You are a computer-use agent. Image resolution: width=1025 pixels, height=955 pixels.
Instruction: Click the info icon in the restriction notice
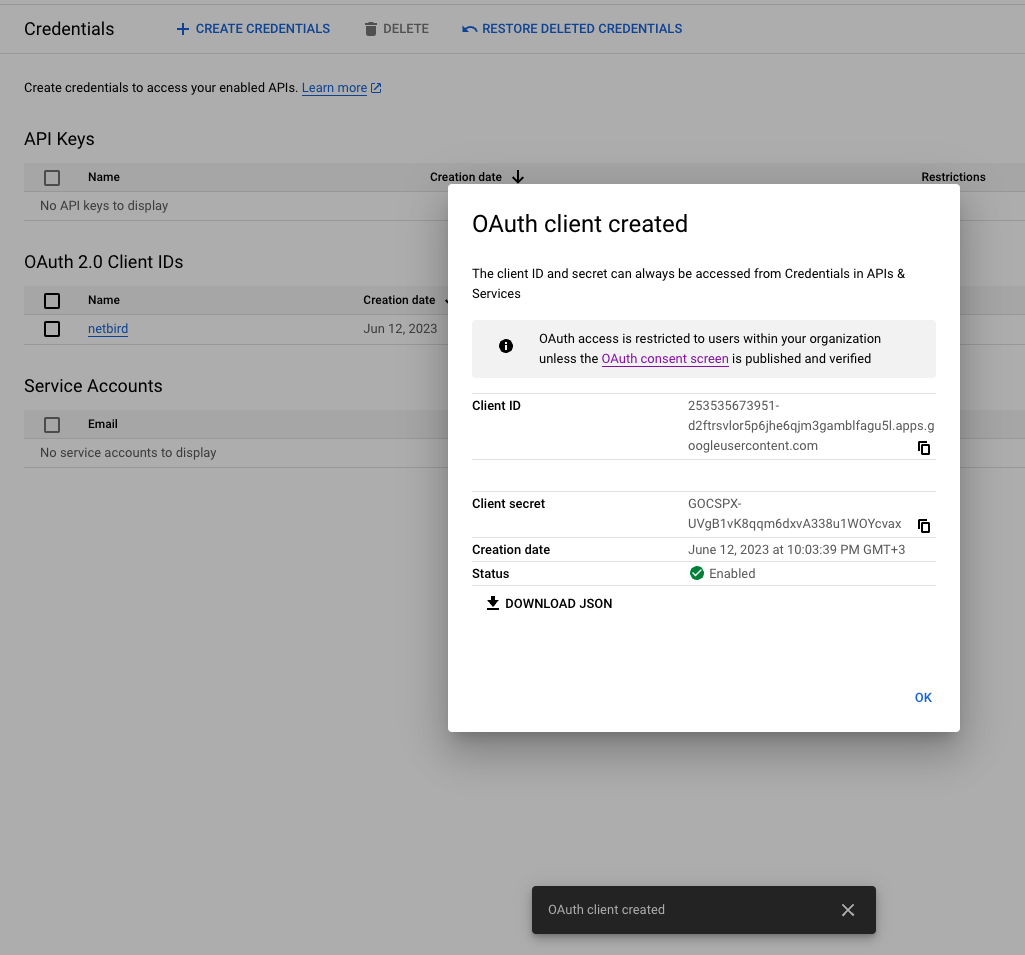[x=505, y=346]
